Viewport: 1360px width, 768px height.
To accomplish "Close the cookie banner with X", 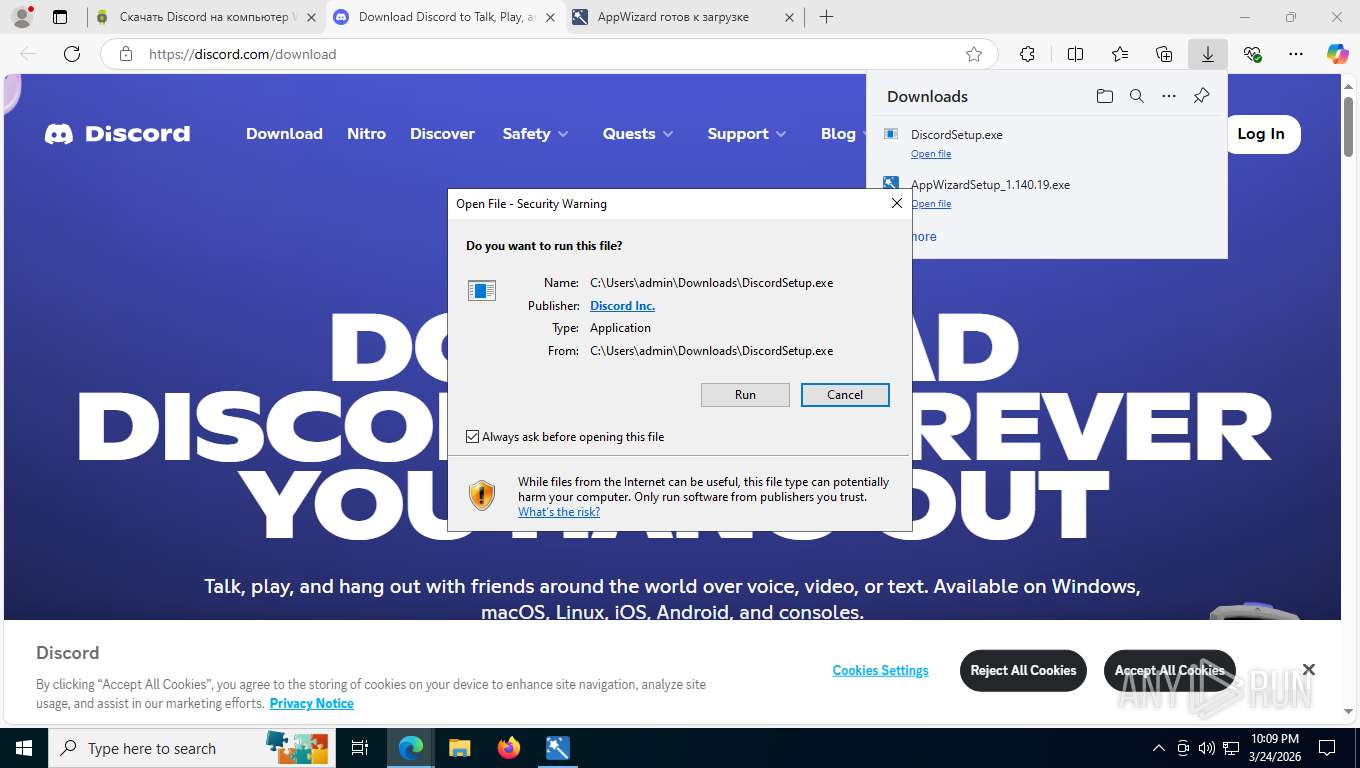I will pyautogui.click(x=1308, y=670).
